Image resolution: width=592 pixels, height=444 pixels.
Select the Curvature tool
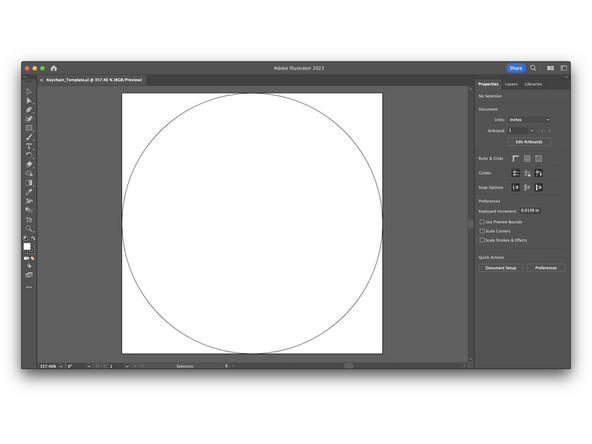(x=29, y=119)
